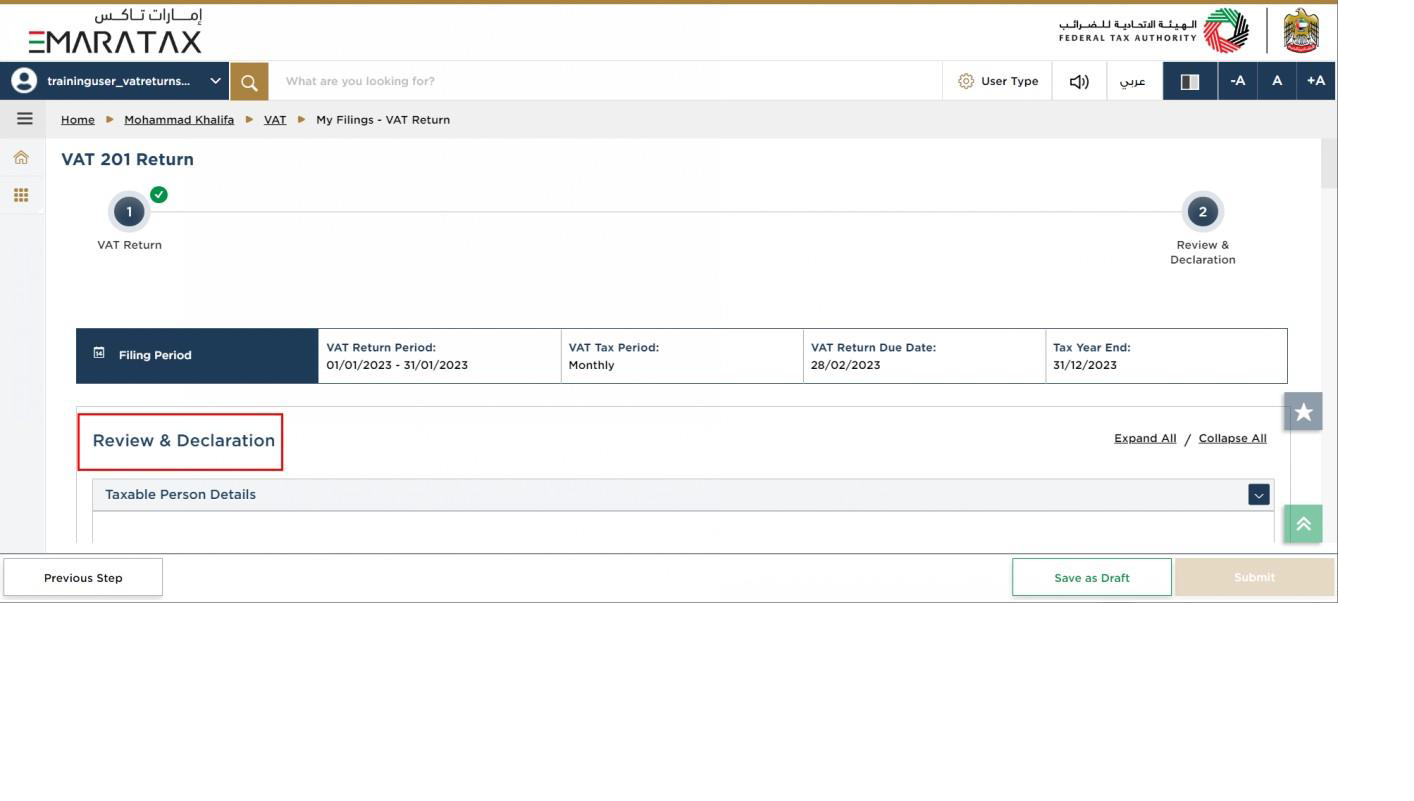
Task: Open the apps grid icon in sidebar
Action: coord(21,195)
